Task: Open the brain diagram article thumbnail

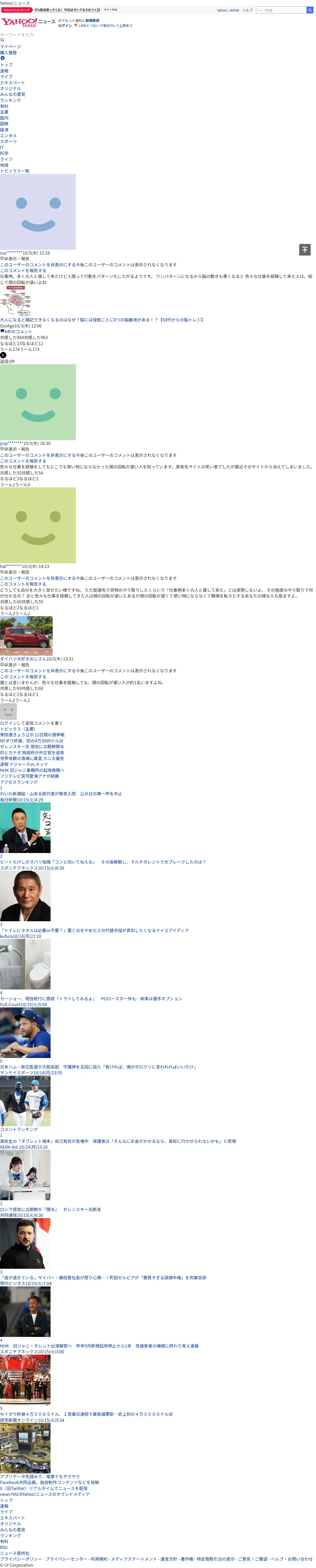Action: [15, 301]
